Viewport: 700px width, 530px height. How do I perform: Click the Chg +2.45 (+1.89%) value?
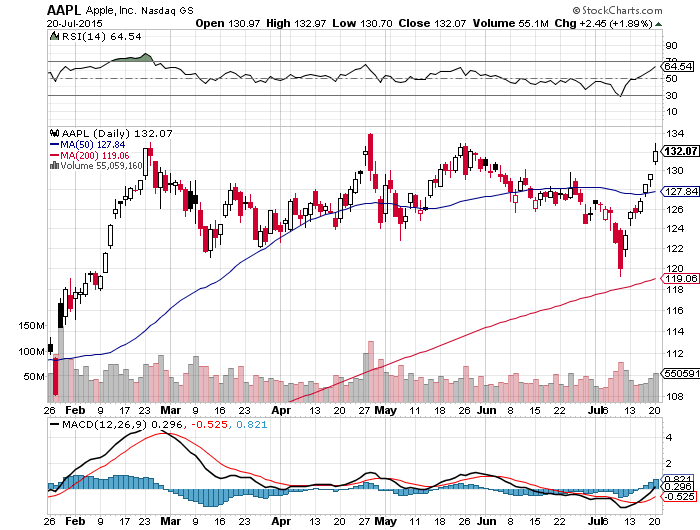point(604,23)
